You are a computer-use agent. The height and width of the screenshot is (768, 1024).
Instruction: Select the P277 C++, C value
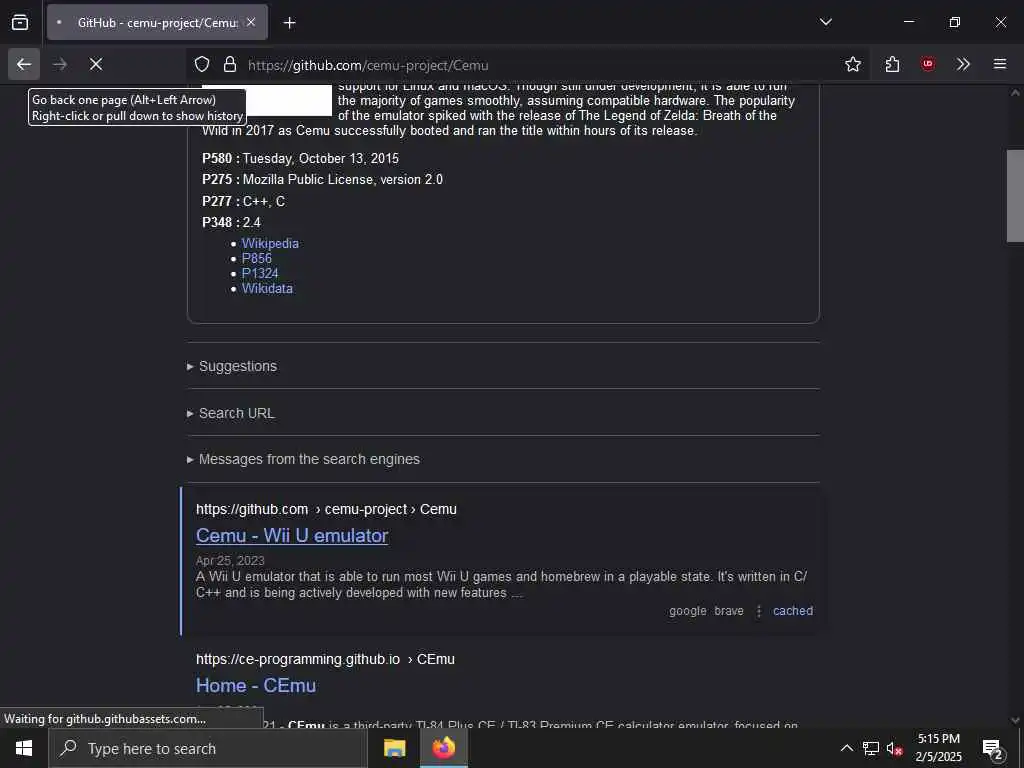click(x=264, y=201)
